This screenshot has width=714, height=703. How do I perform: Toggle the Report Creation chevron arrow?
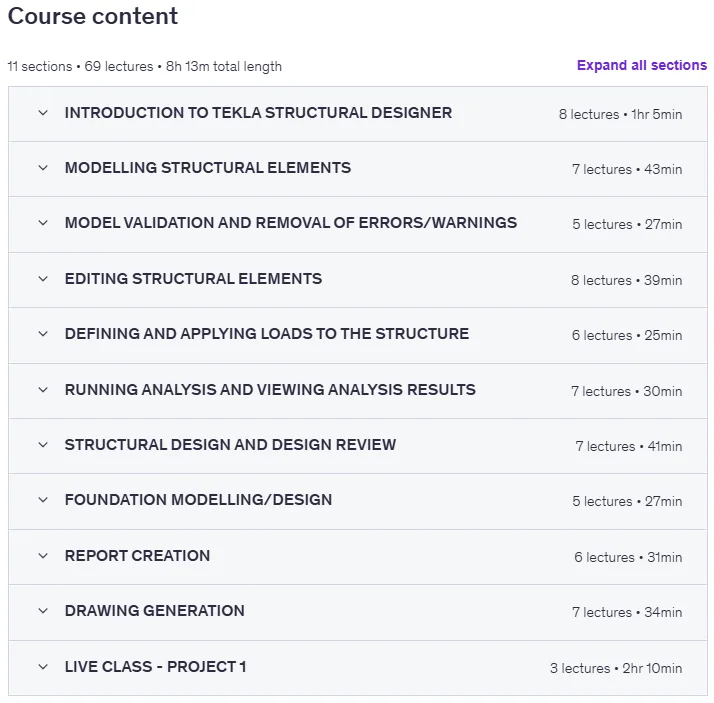pyautogui.click(x=43, y=556)
